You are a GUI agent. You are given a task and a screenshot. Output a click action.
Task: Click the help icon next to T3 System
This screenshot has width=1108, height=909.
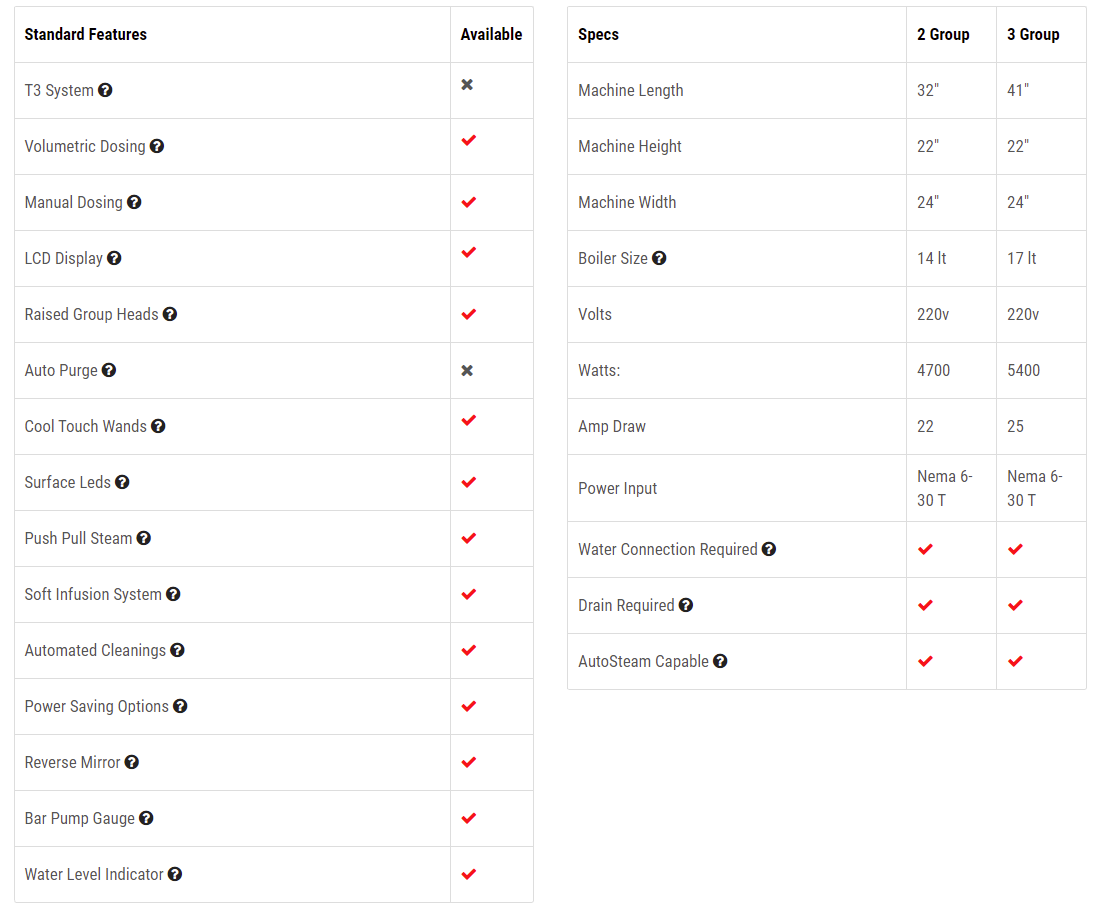tap(105, 90)
